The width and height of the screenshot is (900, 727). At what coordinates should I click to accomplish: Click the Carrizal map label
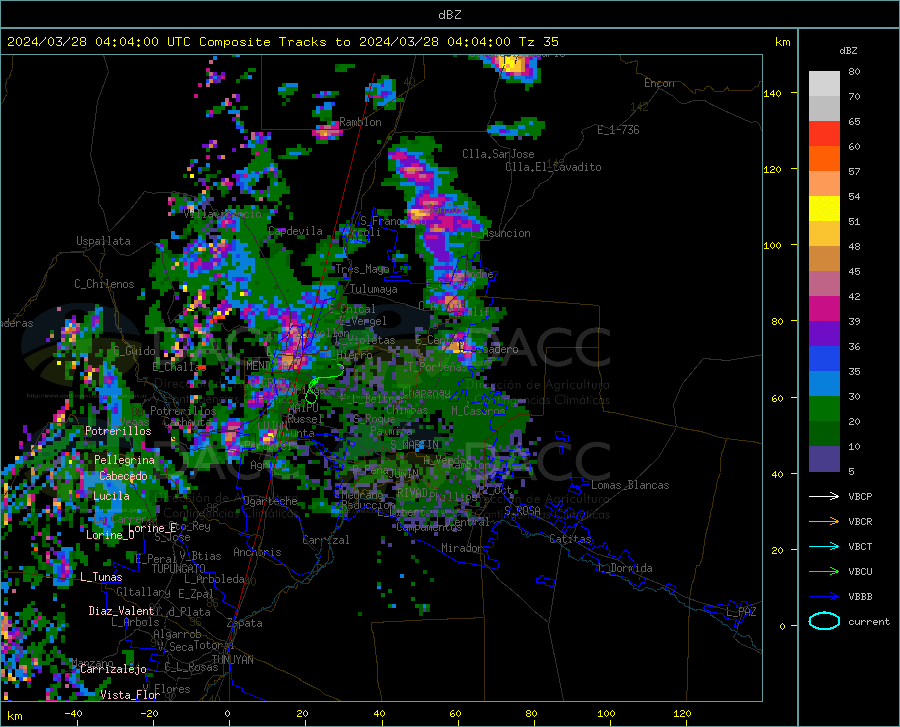coord(326,540)
